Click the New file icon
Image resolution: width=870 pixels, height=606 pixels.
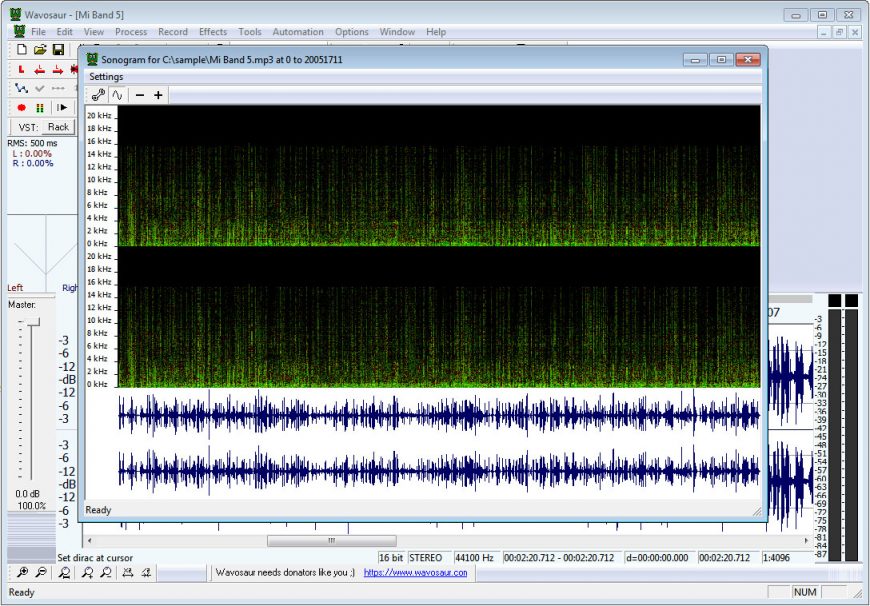coord(22,50)
